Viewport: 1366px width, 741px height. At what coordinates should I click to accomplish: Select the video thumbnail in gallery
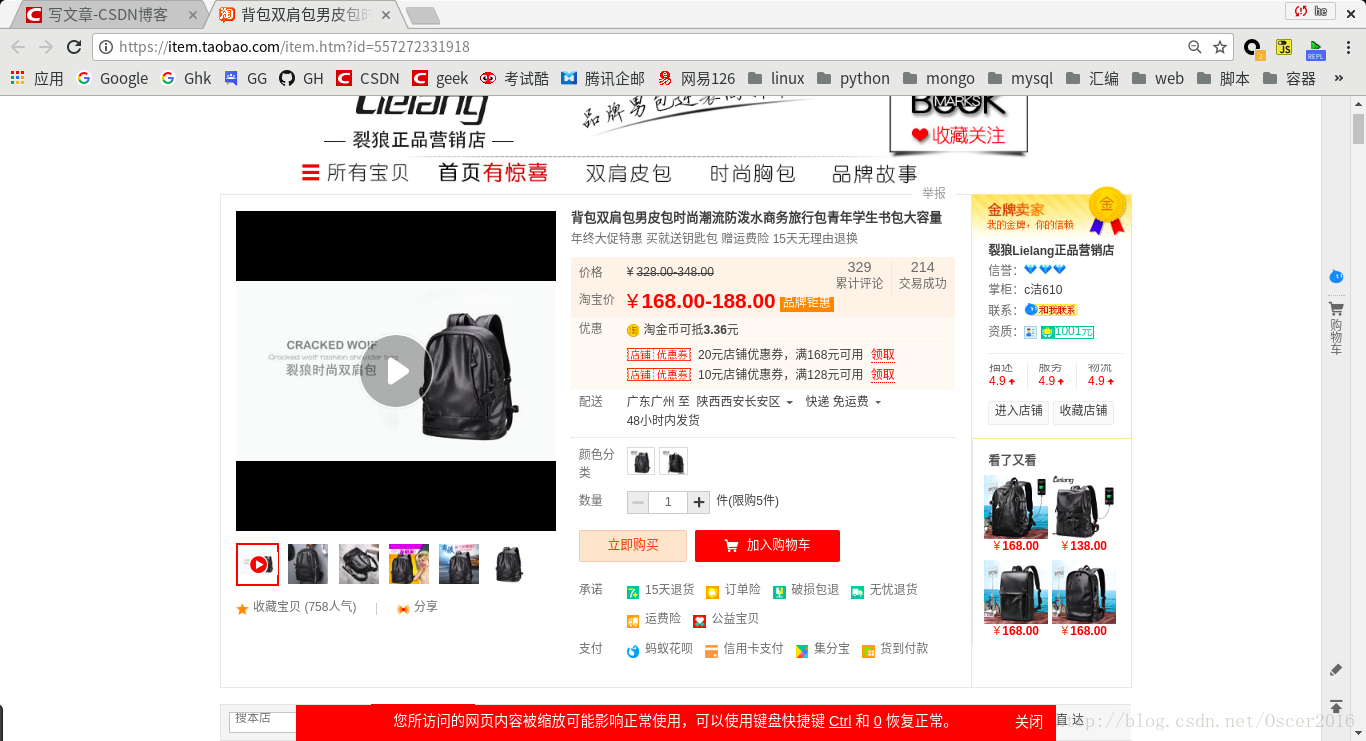pyautogui.click(x=257, y=564)
